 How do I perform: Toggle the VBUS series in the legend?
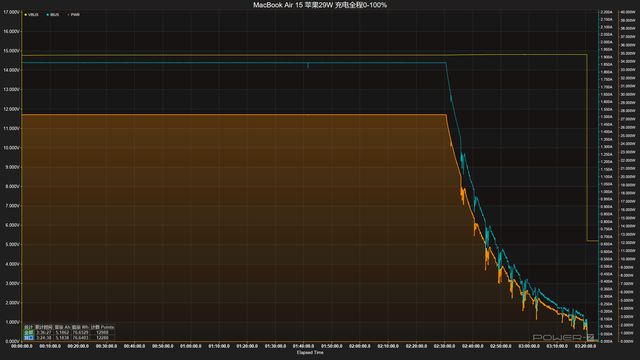click(x=32, y=15)
